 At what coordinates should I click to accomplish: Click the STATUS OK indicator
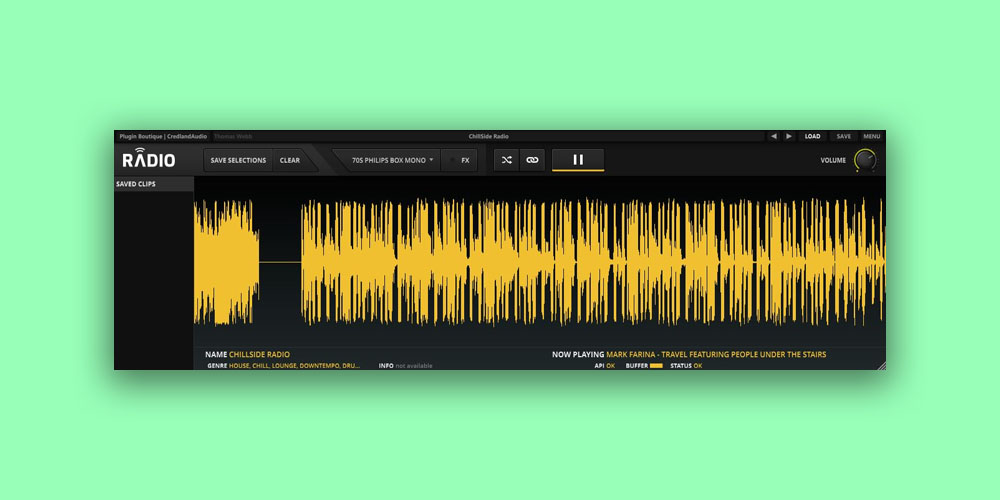[686, 366]
